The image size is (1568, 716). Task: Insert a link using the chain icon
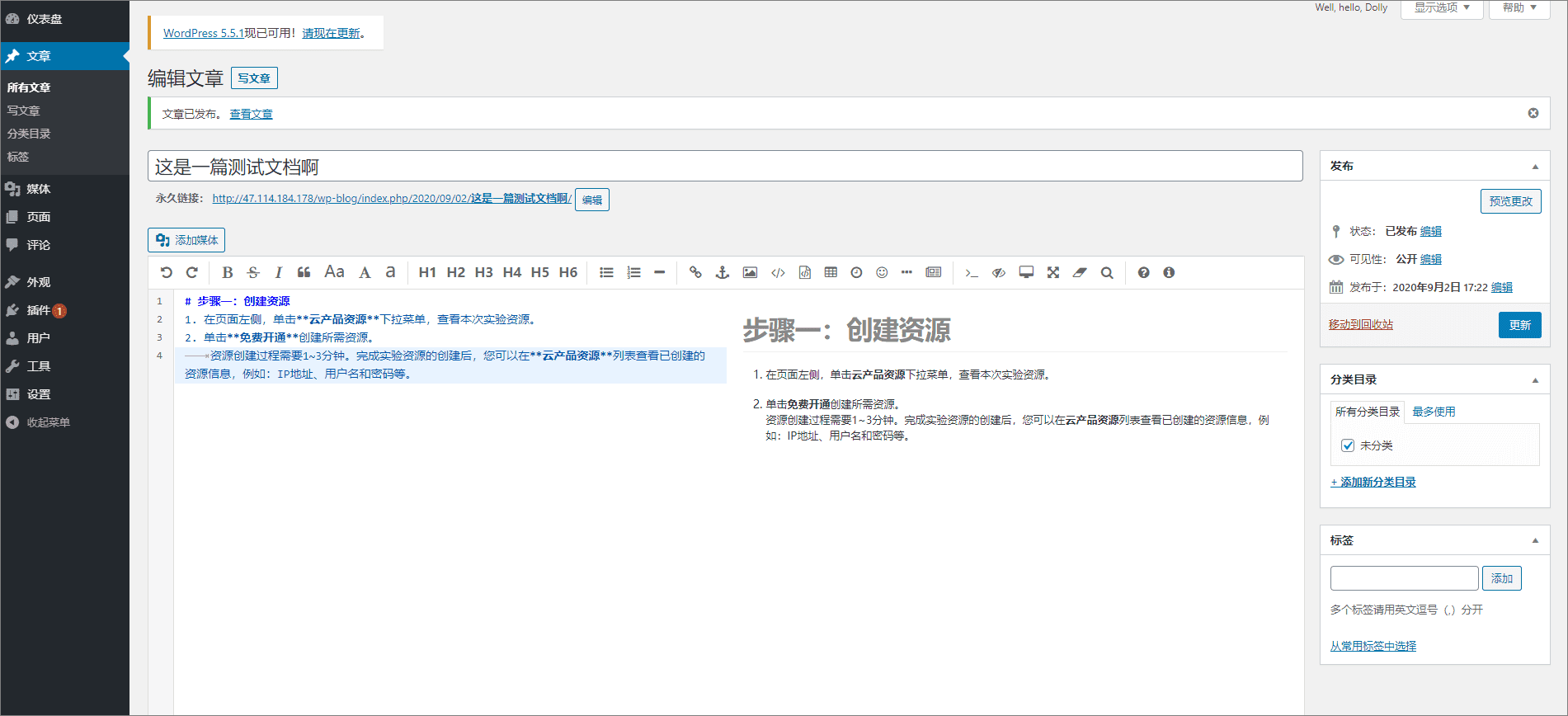(x=695, y=272)
